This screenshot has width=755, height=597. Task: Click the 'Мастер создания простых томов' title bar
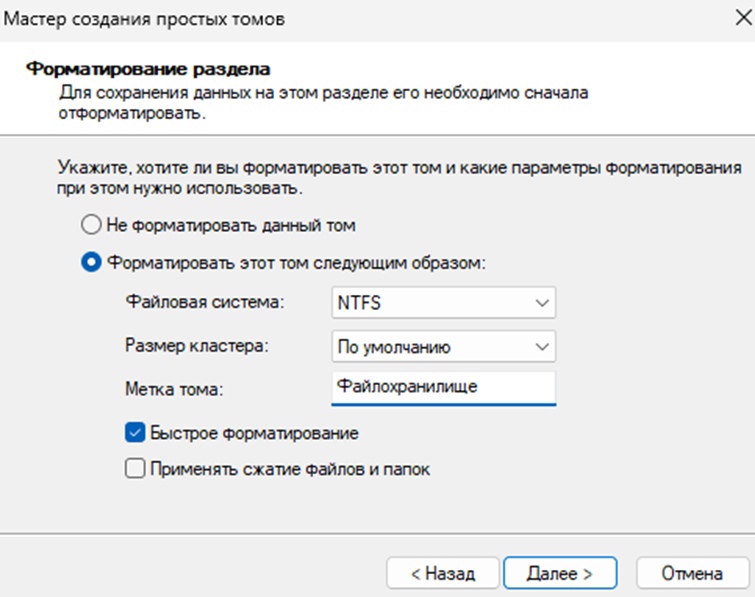click(144, 19)
